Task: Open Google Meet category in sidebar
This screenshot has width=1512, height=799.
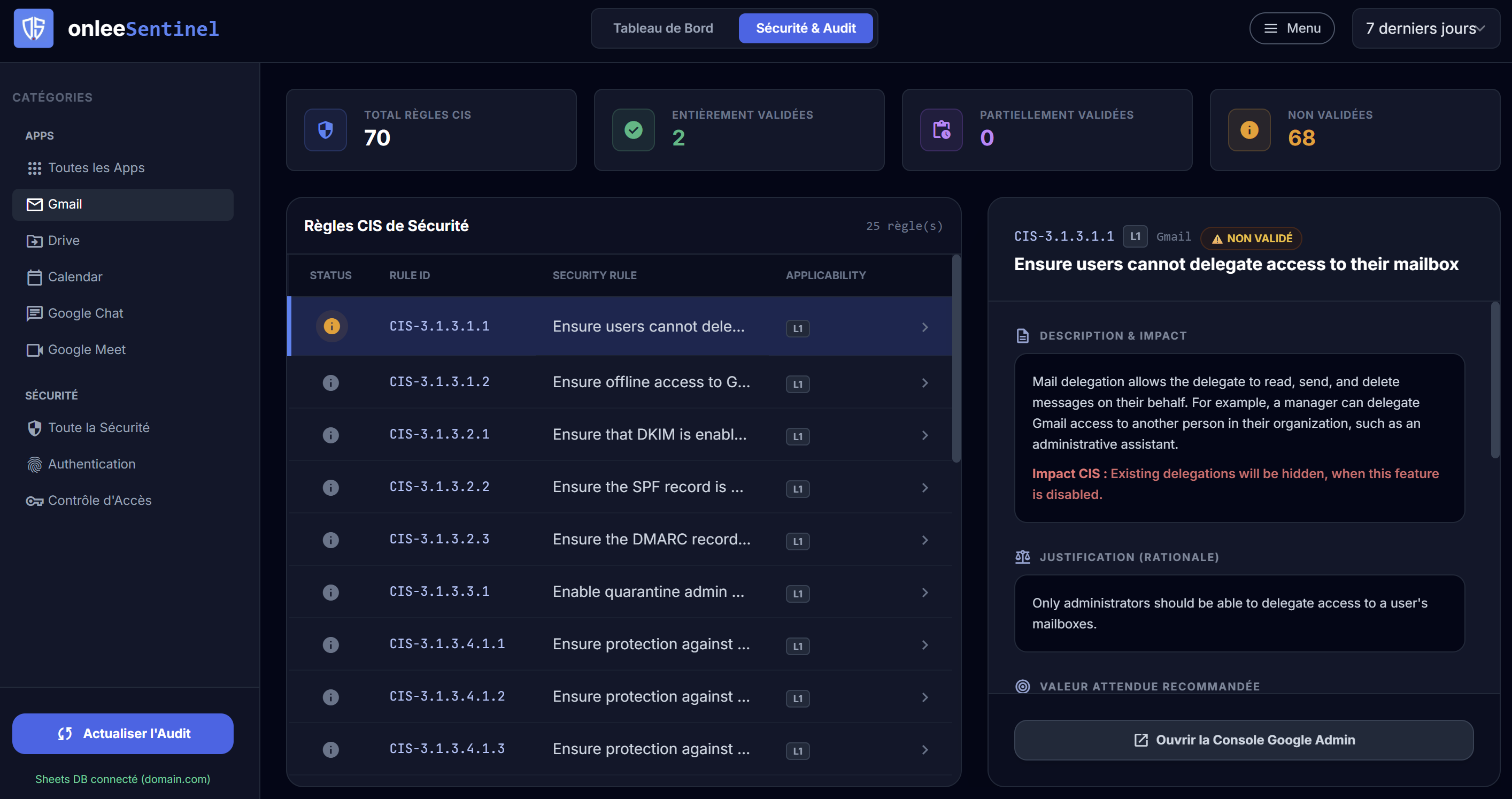Action: 122,350
